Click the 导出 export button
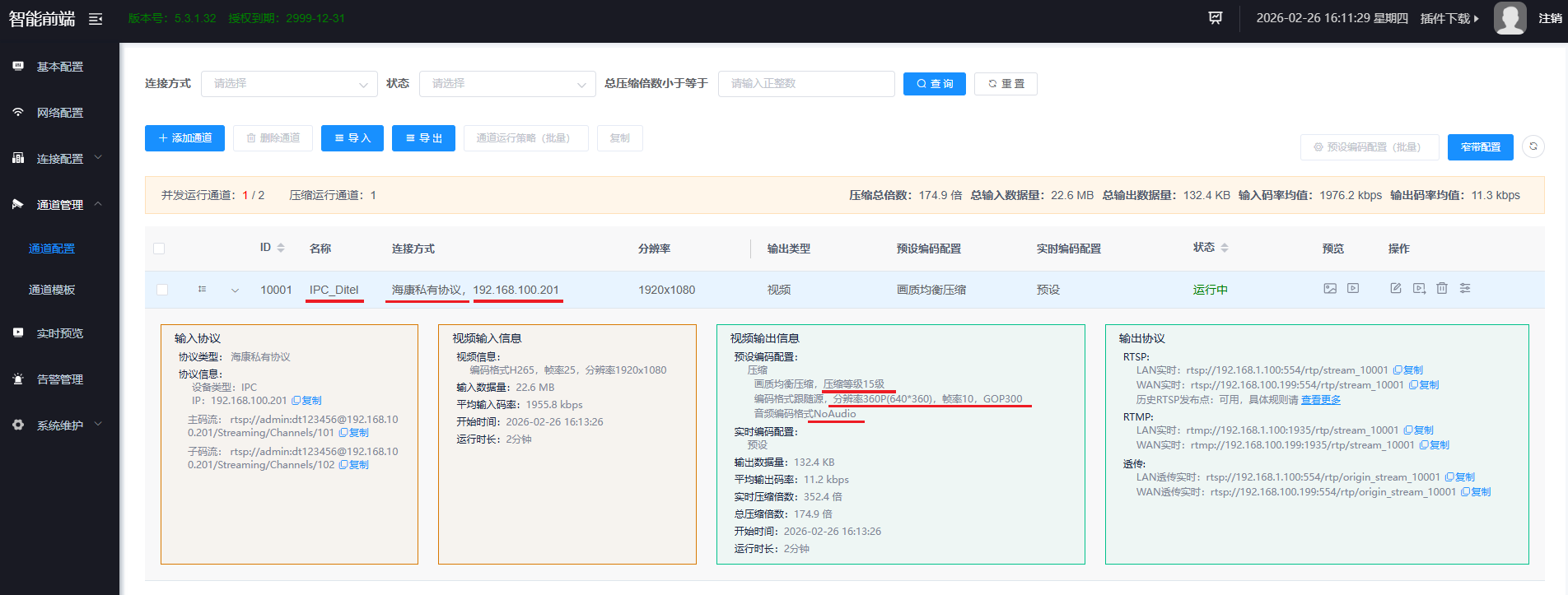This screenshot has height=595, width=1568. tap(423, 138)
